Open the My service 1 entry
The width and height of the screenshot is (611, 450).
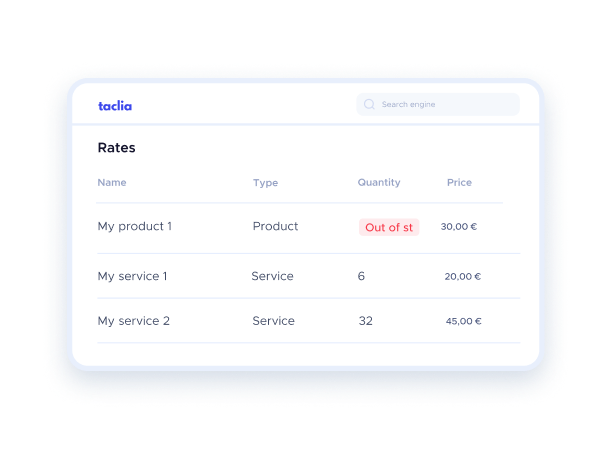(x=132, y=276)
